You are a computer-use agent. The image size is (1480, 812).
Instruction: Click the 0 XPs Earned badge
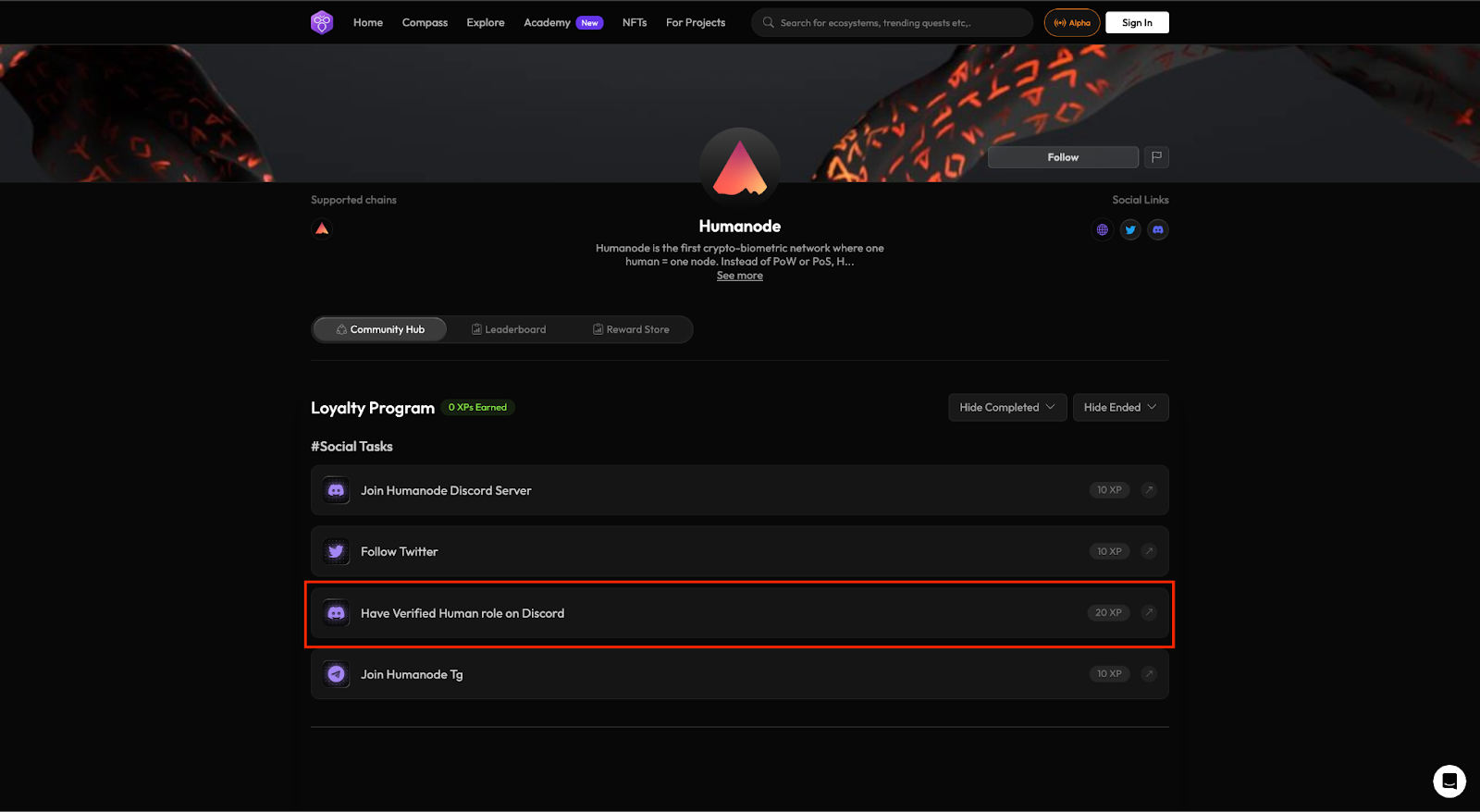(478, 407)
